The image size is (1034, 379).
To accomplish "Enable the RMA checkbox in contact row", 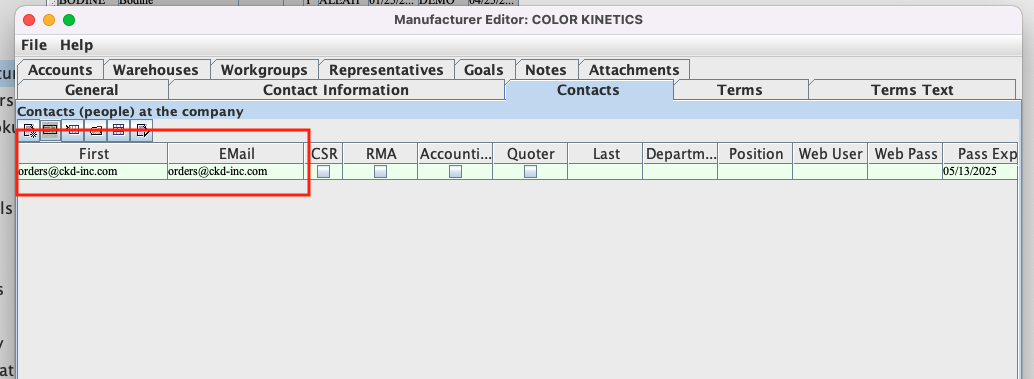I will tap(380, 171).
